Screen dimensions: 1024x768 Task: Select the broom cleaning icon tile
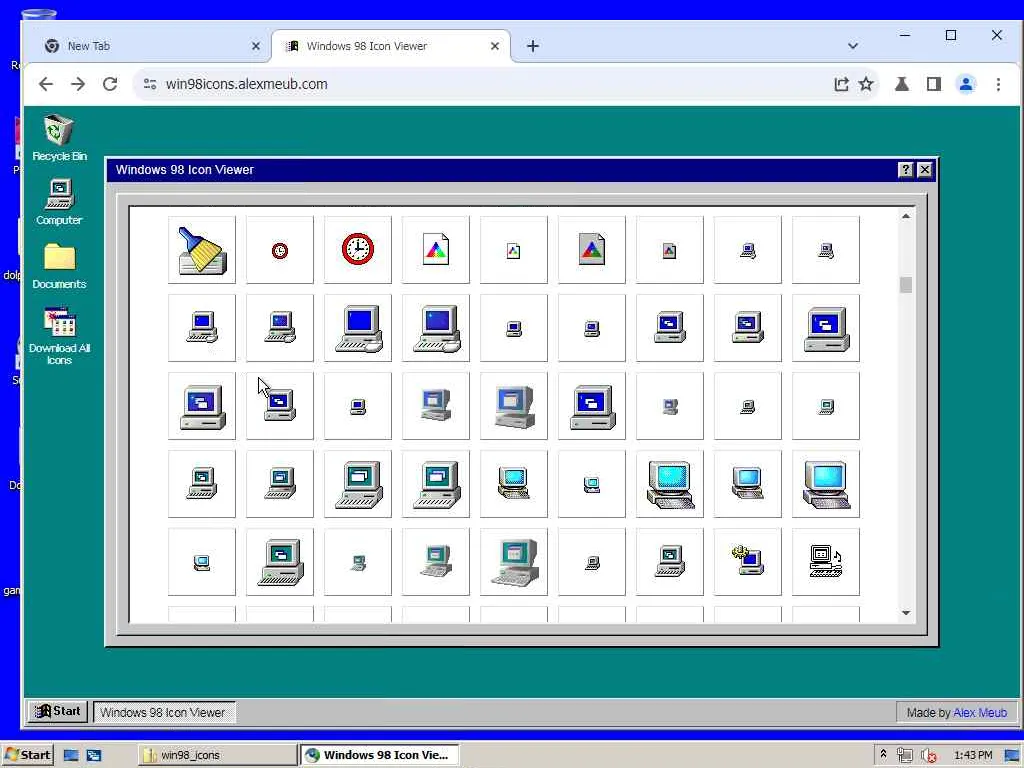pyautogui.click(x=202, y=250)
